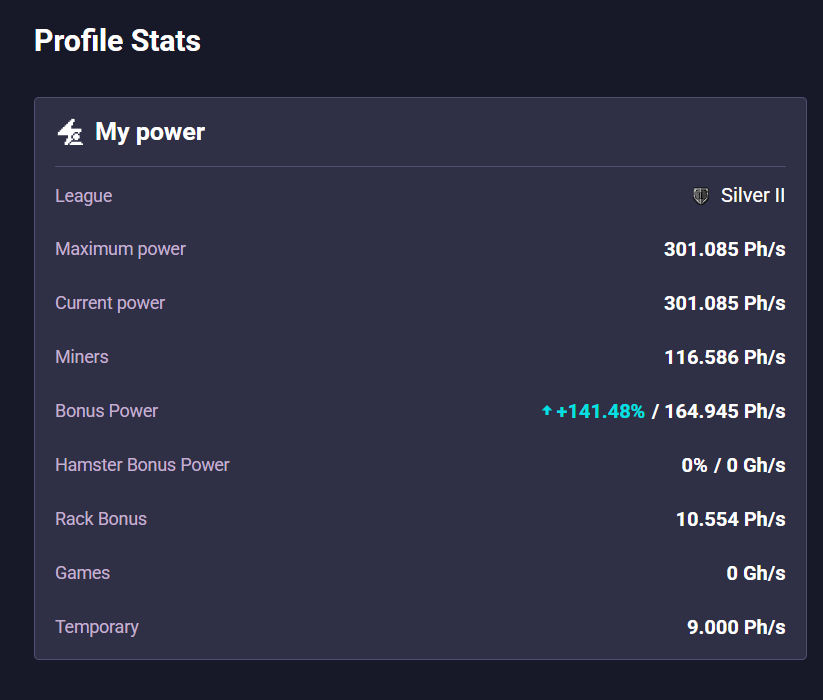Click the Bonus Power label
Screen dimensions: 823x700
click(x=107, y=411)
